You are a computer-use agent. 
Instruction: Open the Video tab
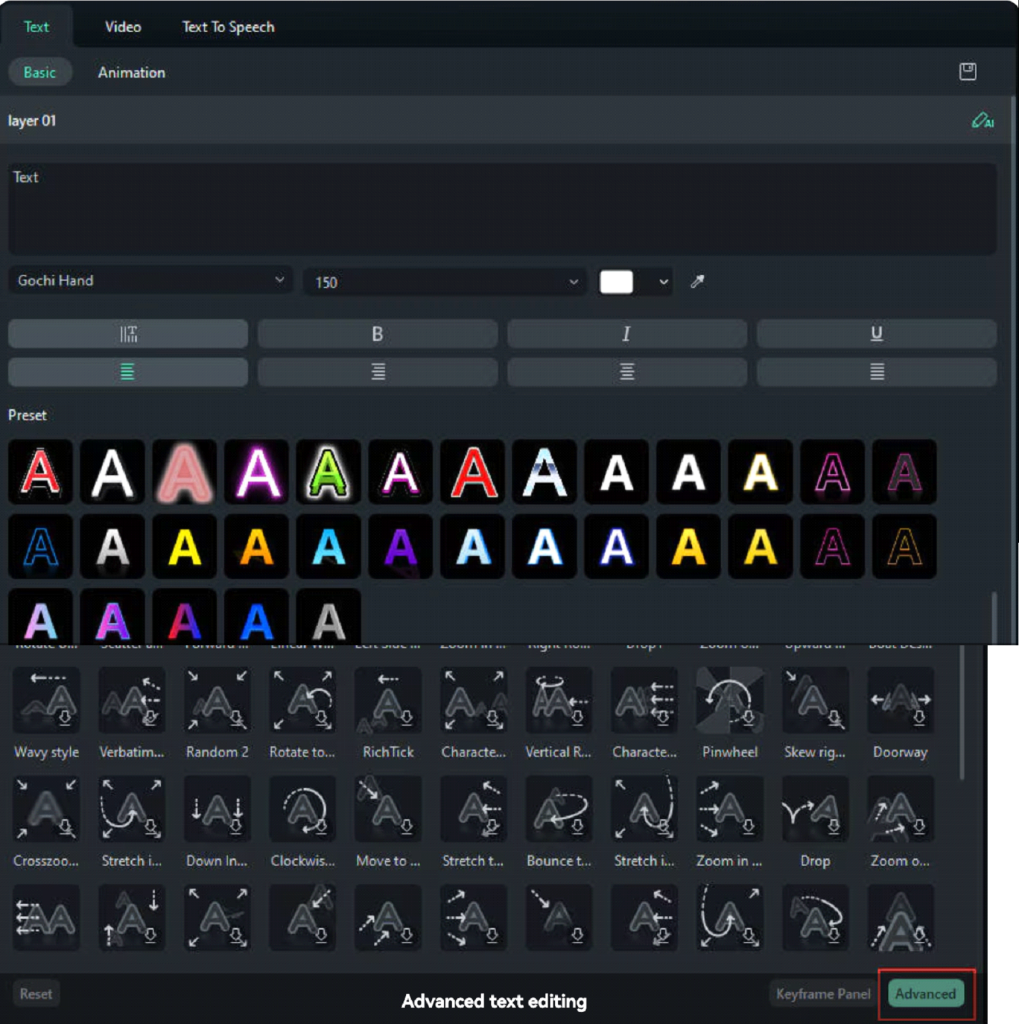123,27
